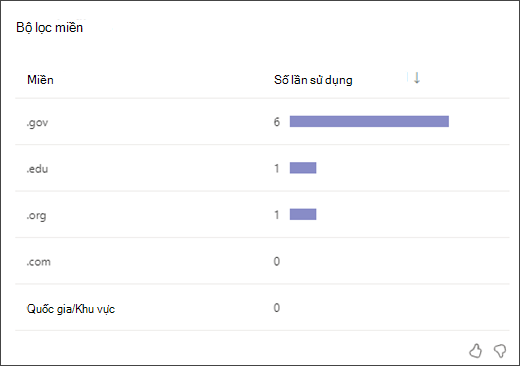The width and height of the screenshot is (520, 366).
Task: Select the .com domain row
Action: point(262,261)
